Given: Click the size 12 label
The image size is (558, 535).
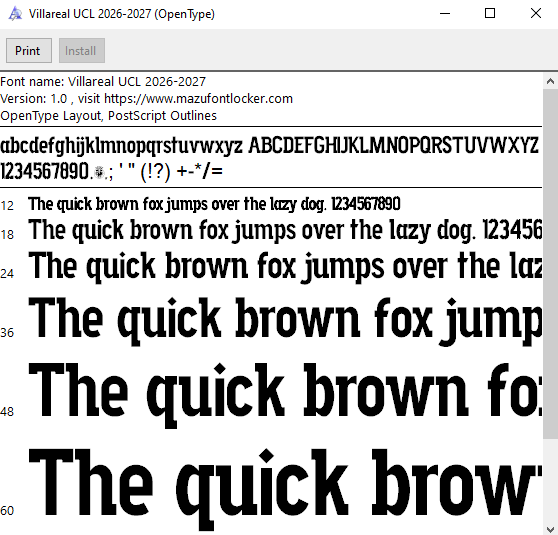Looking at the screenshot, I should pos(7,206).
